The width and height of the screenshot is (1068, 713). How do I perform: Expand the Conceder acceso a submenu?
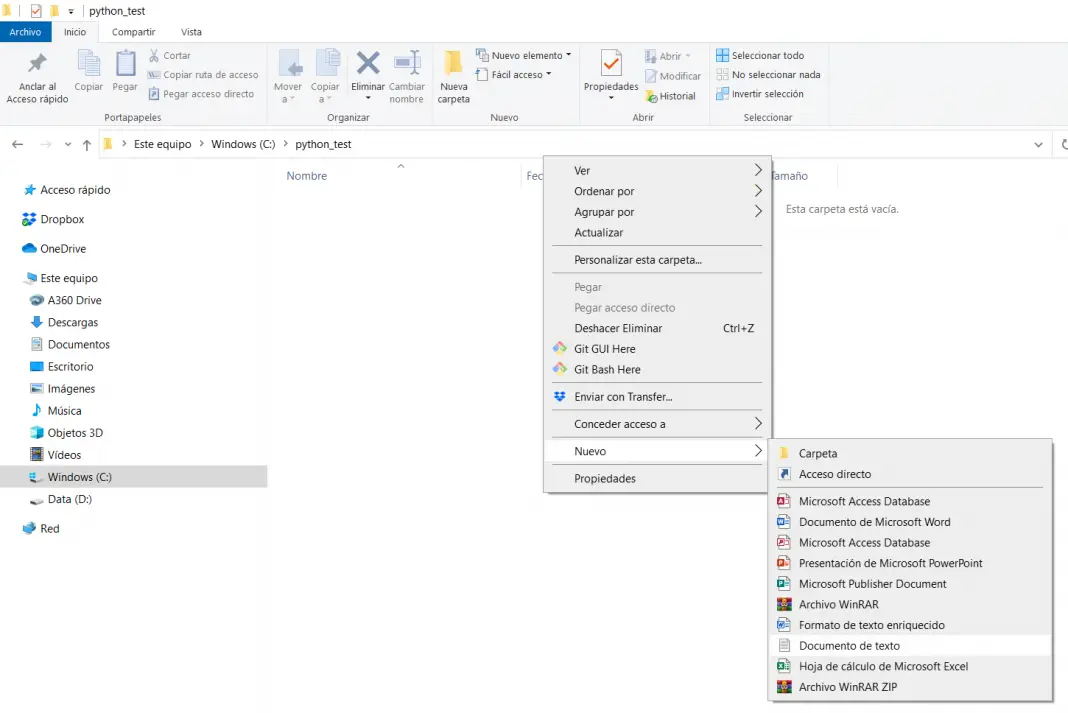[620, 424]
